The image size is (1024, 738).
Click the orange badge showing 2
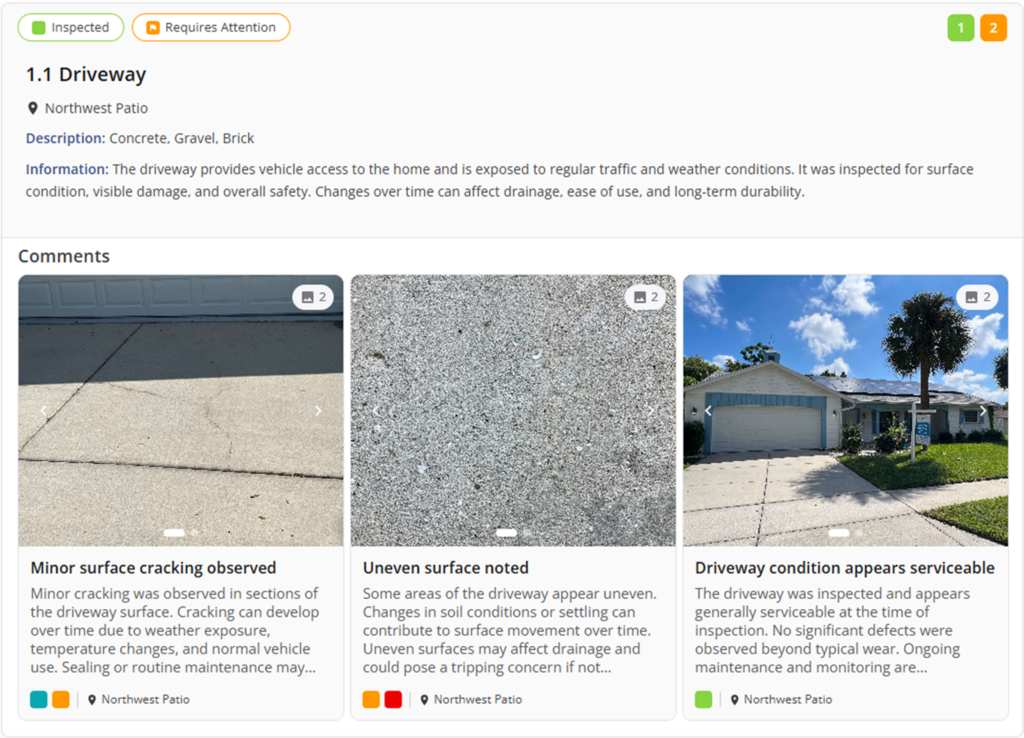click(x=992, y=27)
